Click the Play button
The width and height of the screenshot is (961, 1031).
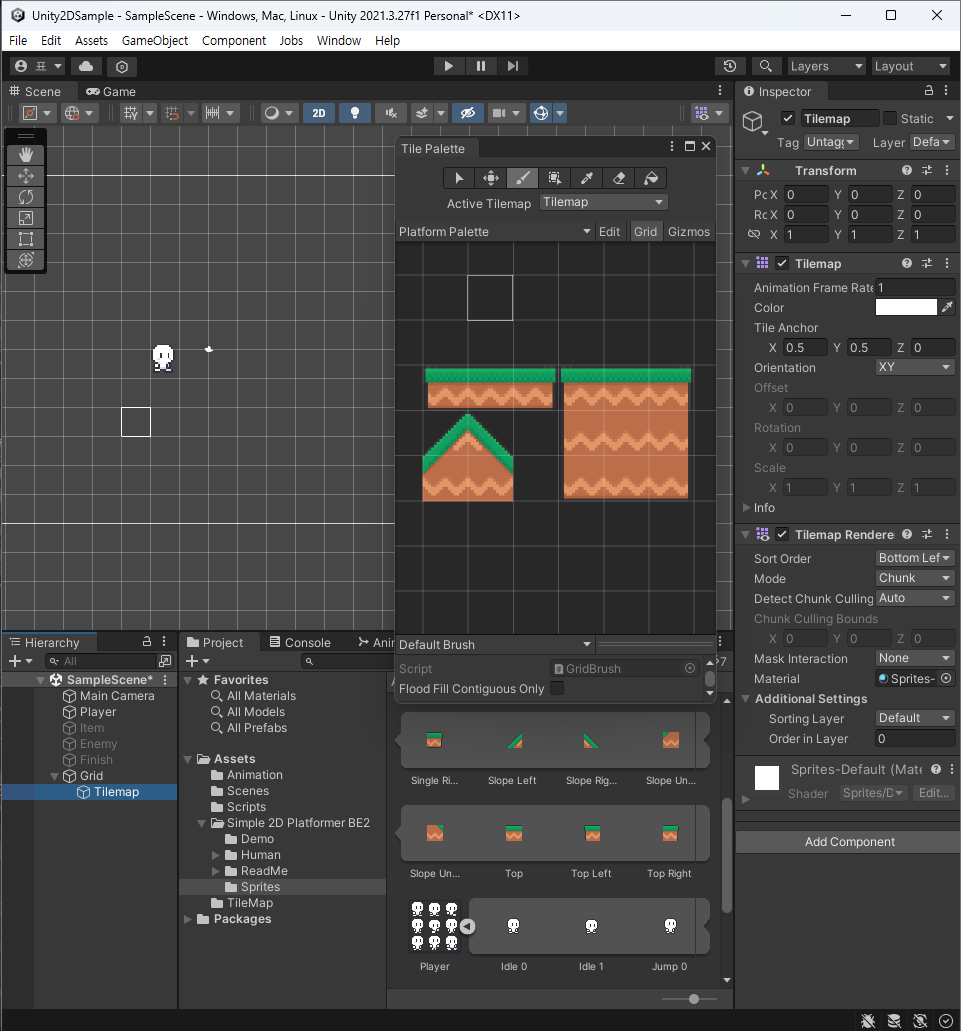[x=449, y=66]
